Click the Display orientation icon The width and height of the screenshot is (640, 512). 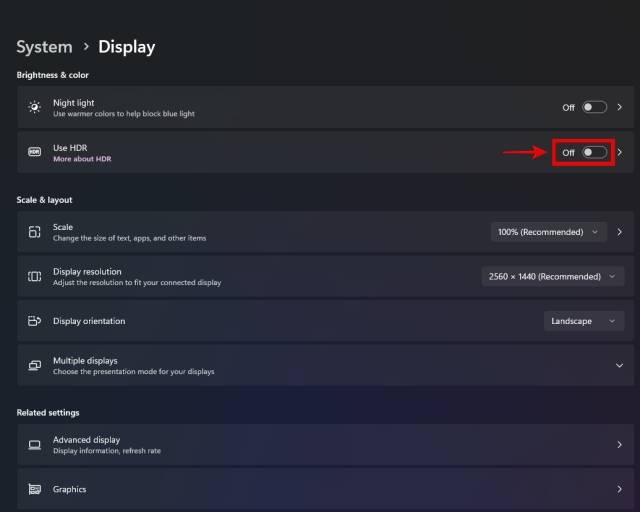(35, 321)
